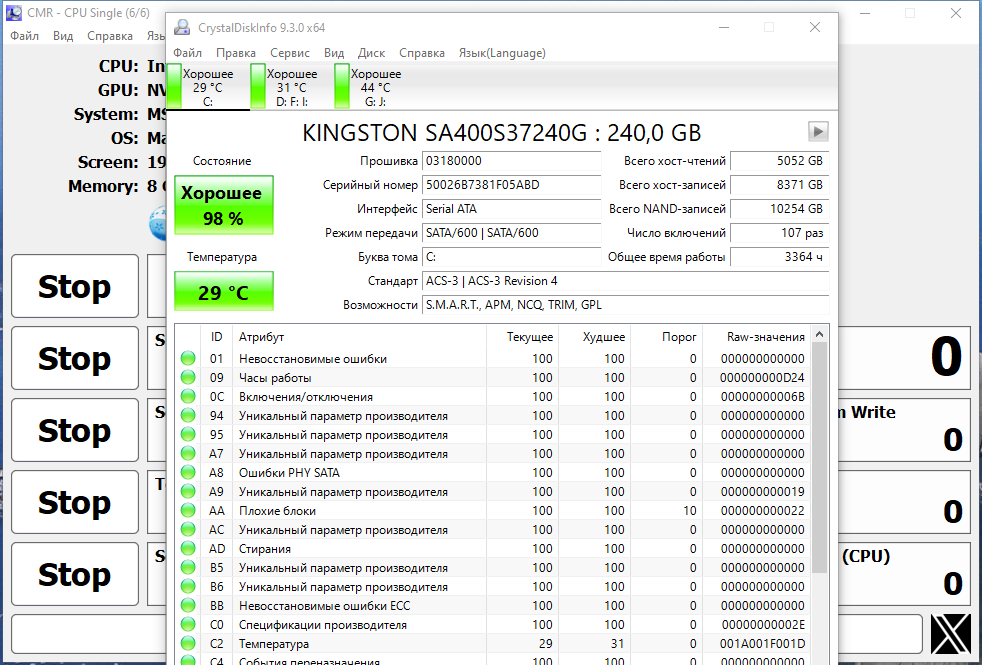Click raw value 001A001F001D of Температура
The width and height of the screenshot is (982, 665).
(x=762, y=644)
